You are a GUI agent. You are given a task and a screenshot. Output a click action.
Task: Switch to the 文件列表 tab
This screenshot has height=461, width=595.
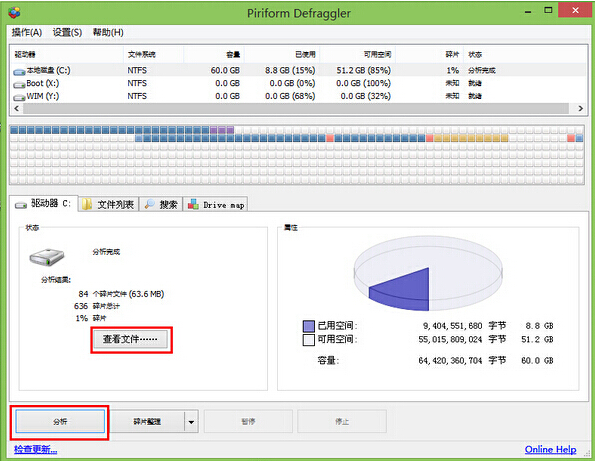pos(109,205)
